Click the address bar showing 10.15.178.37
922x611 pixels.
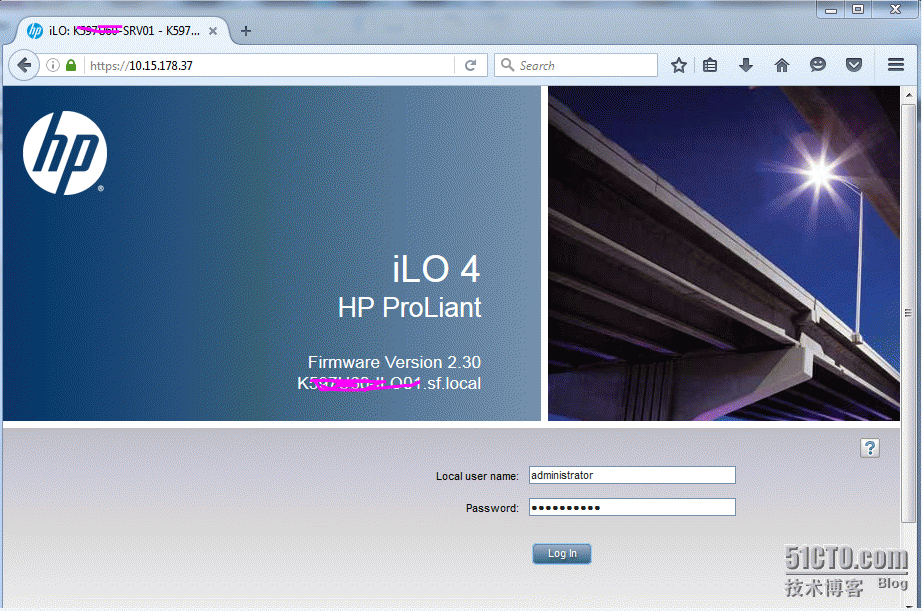(x=270, y=65)
